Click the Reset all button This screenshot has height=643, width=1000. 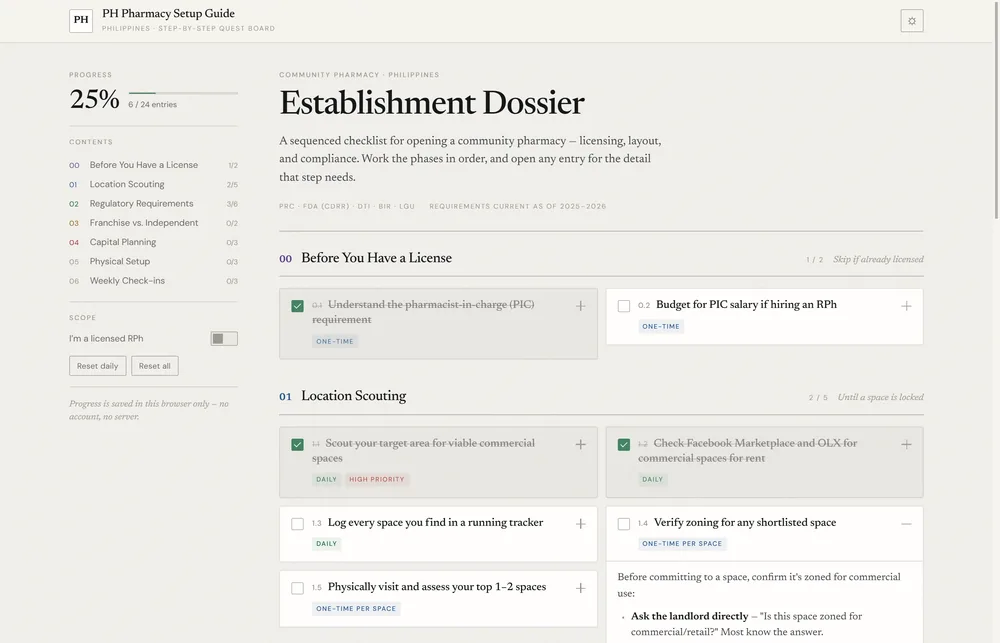click(154, 366)
